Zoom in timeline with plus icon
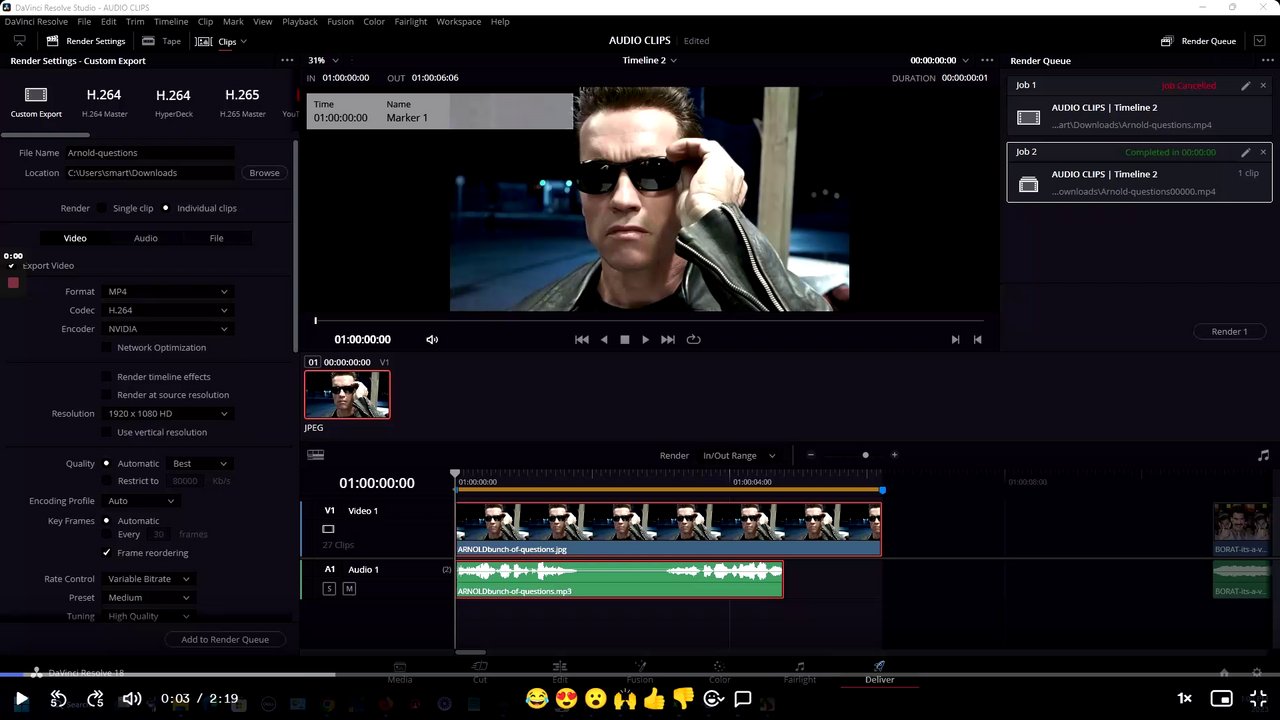The image size is (1280, 720). (x=894, y=455)
